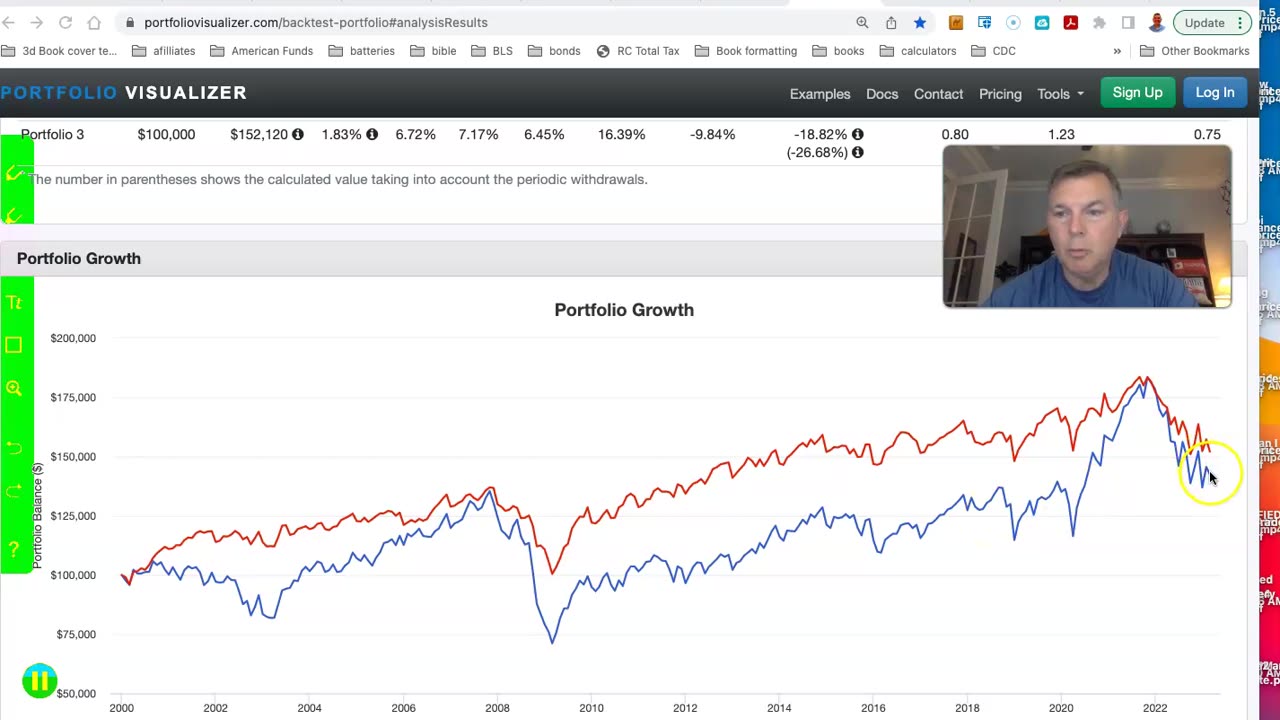The image size is (1280, 720).
Task: Open the calculators bookmarks folder
Action: (918, 51)
